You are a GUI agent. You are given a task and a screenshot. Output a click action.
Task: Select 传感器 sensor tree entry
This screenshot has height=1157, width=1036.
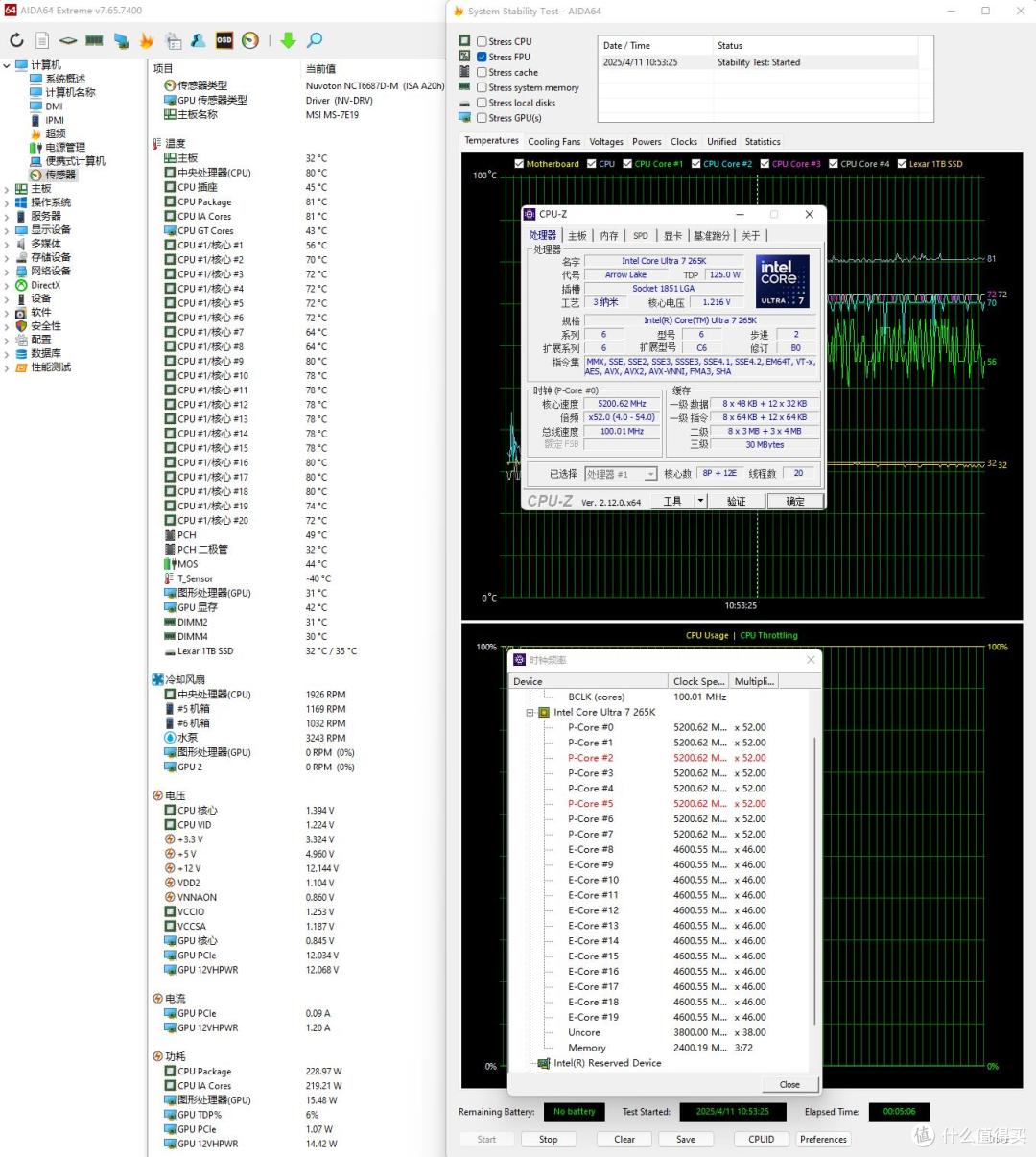[60, 175]
